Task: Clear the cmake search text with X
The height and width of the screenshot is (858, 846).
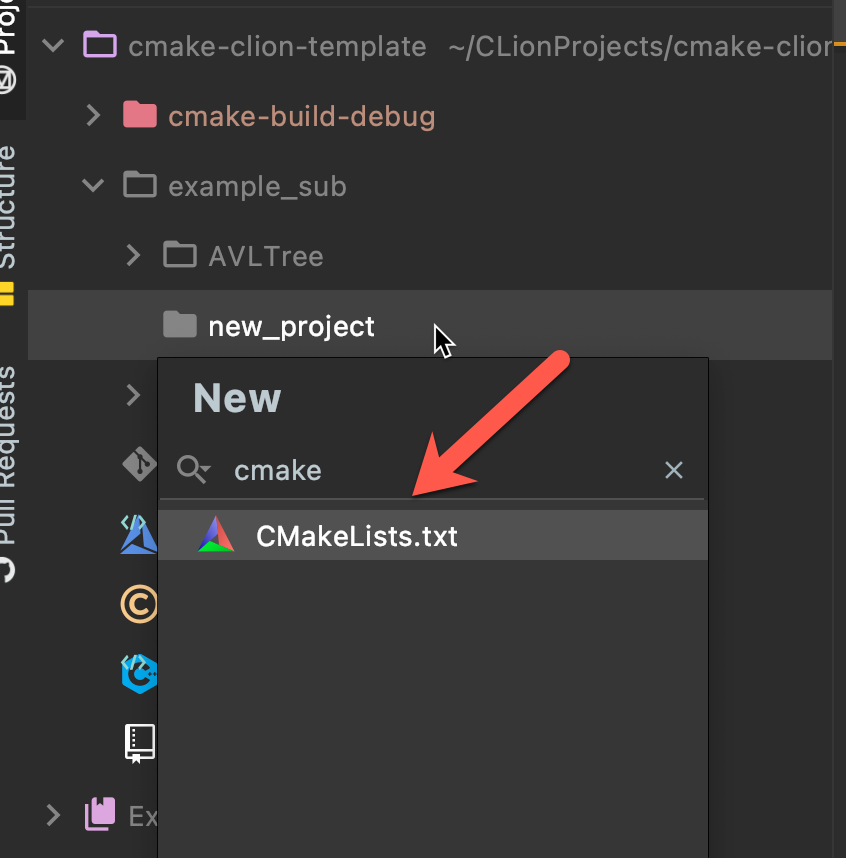Action: [674, 470]
